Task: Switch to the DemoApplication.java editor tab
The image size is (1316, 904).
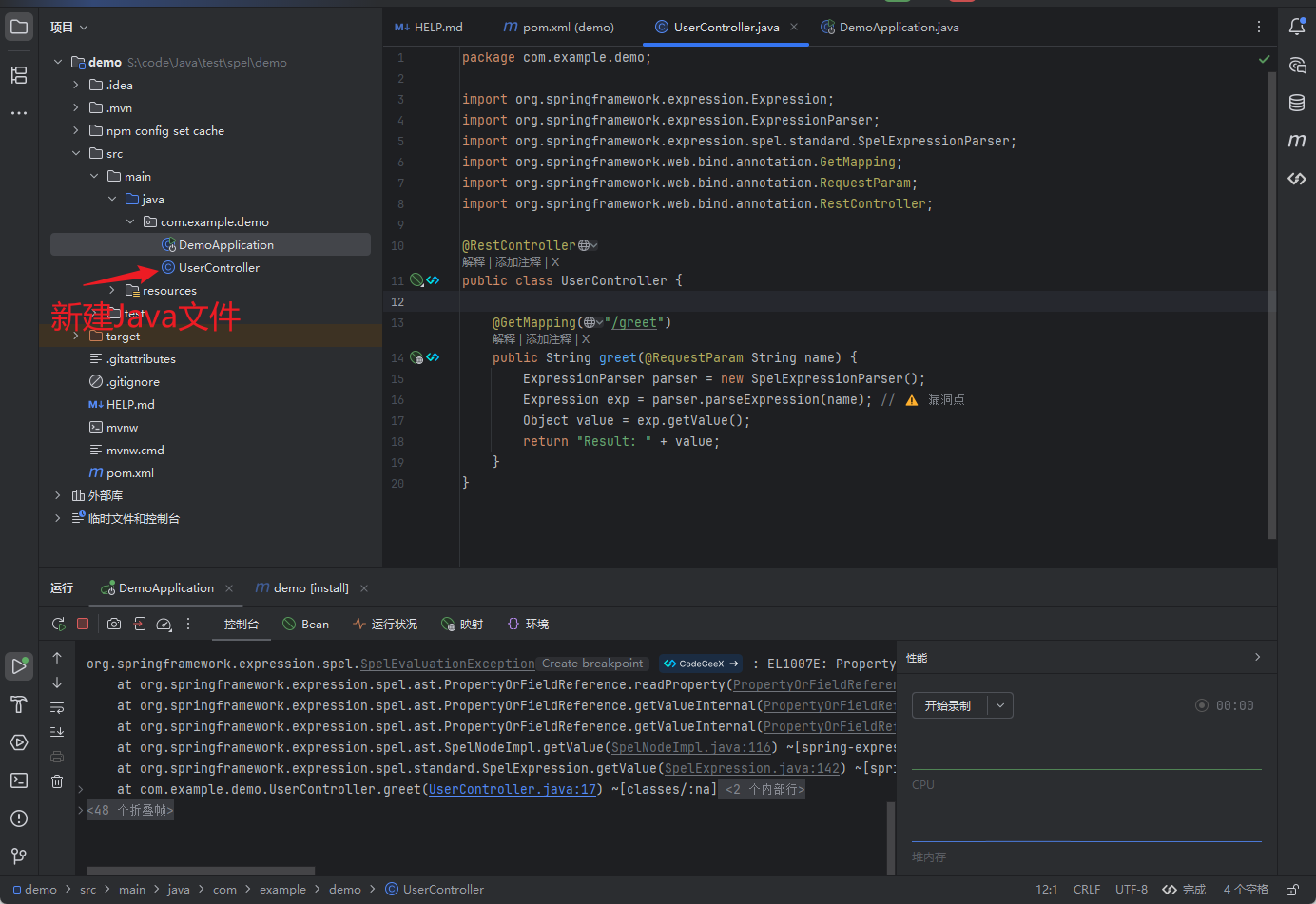Action: pos(889,28)
